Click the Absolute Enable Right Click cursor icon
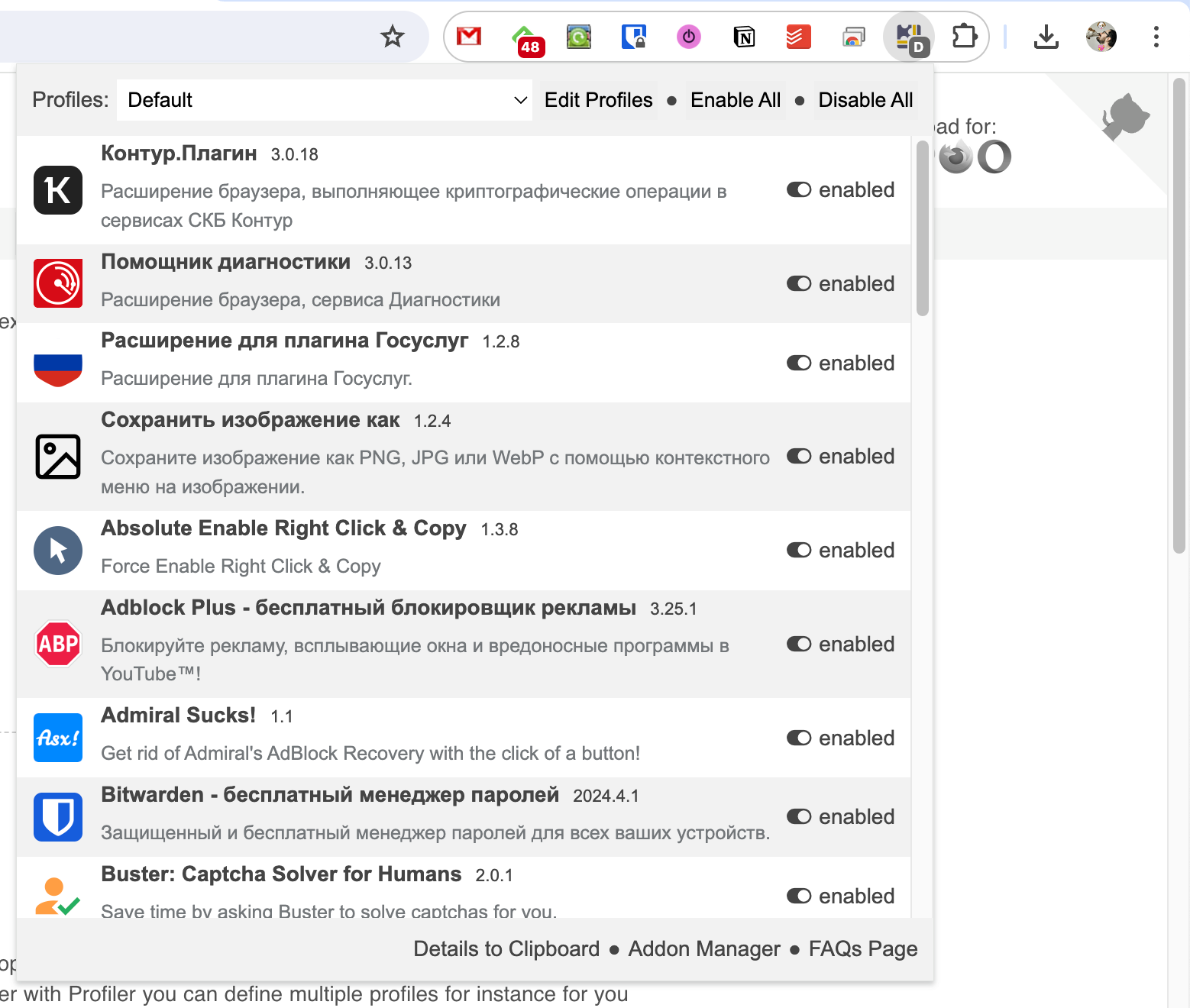The image size is (1190, 1008). pos(58,551)
